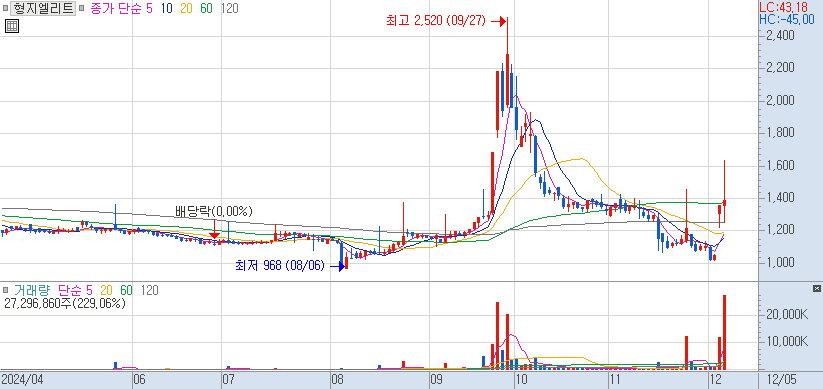823x389 pixels.
Task: Click the volume 60-day average label
Action: 126,290
